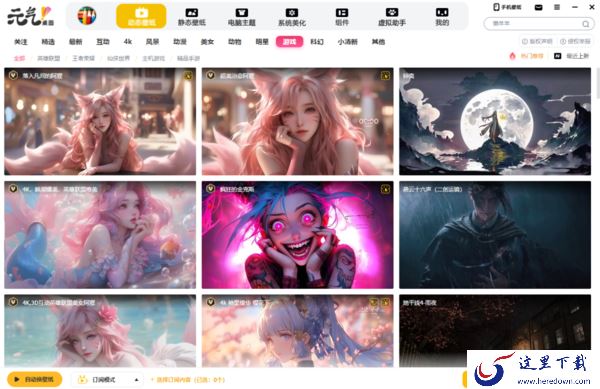Open the 虚拟助手 tab
This screenshot has height=389, width=600.
[x=392, y=17]
